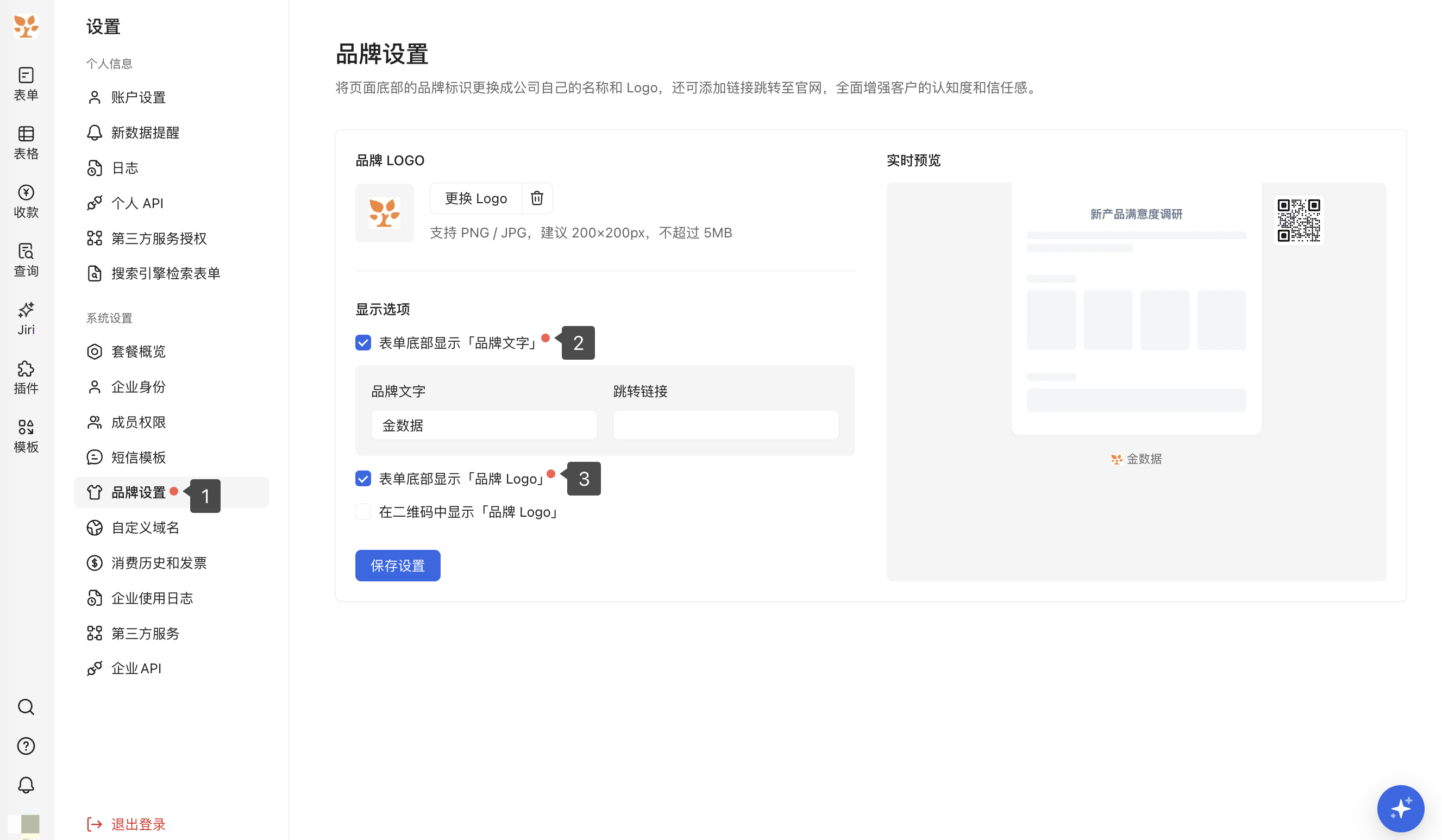The image size is (1442, 840).
Task: Click the floating AI sparkle button
Action: coord(1400,808)
